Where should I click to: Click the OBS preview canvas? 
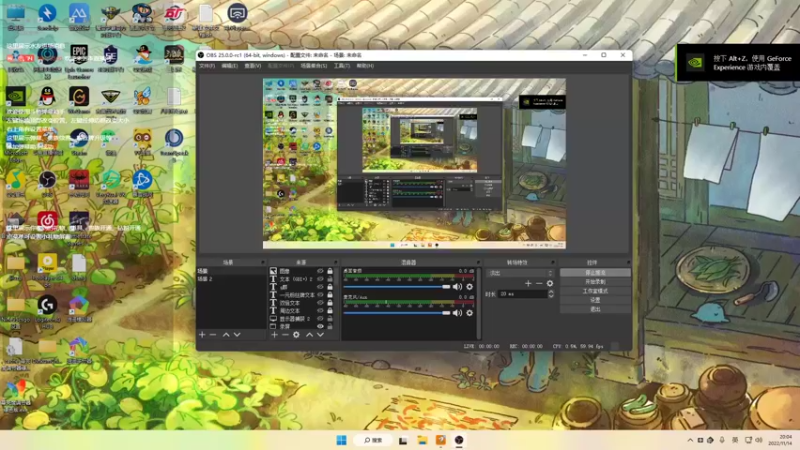pos(414,163)
